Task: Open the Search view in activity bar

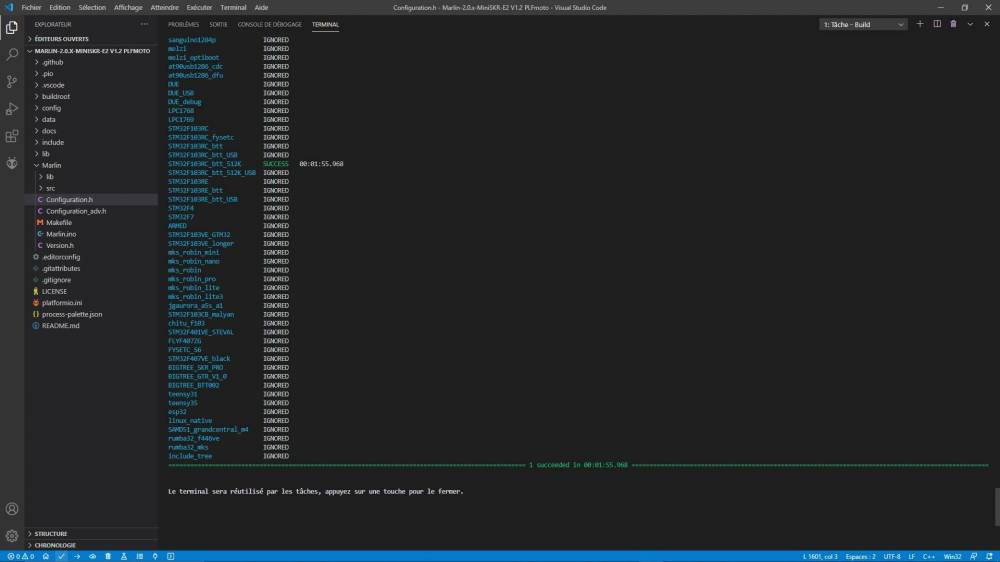Action: (x=11, y=54)
